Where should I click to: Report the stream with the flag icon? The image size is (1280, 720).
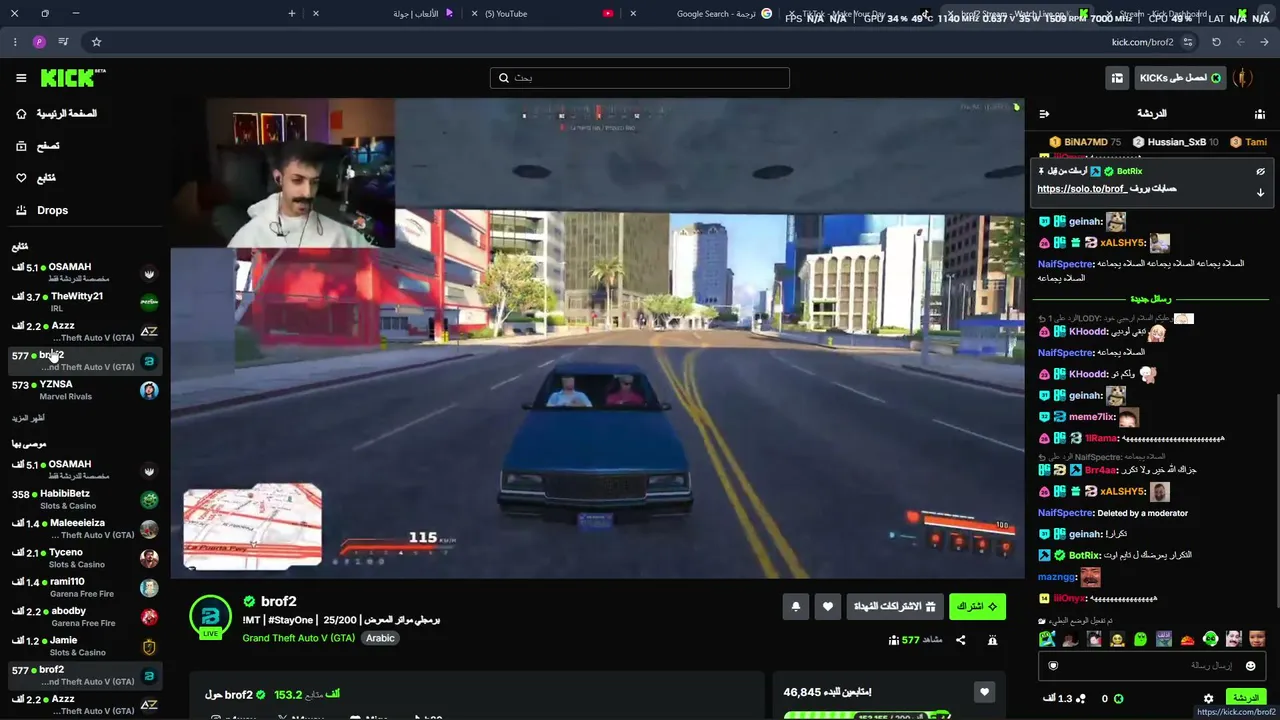992,640
